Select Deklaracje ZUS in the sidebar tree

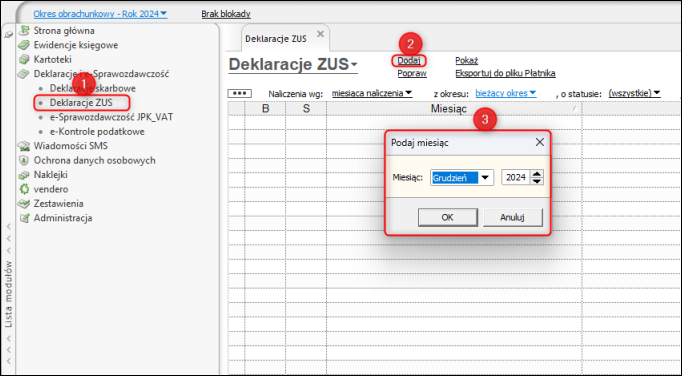coord(81,103)
